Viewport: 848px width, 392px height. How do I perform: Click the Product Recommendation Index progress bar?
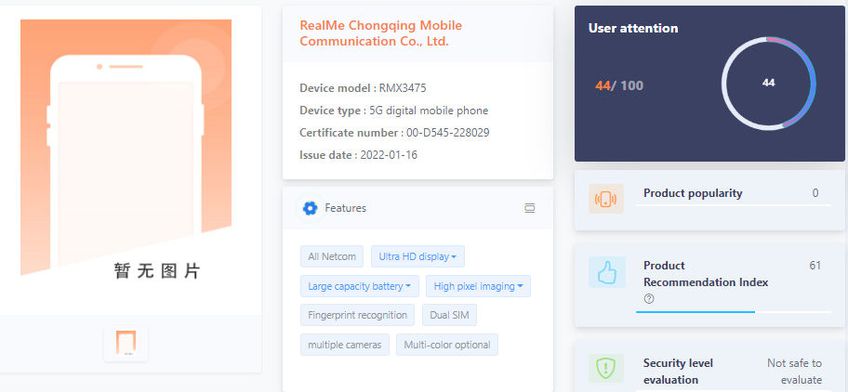[733, 312]
